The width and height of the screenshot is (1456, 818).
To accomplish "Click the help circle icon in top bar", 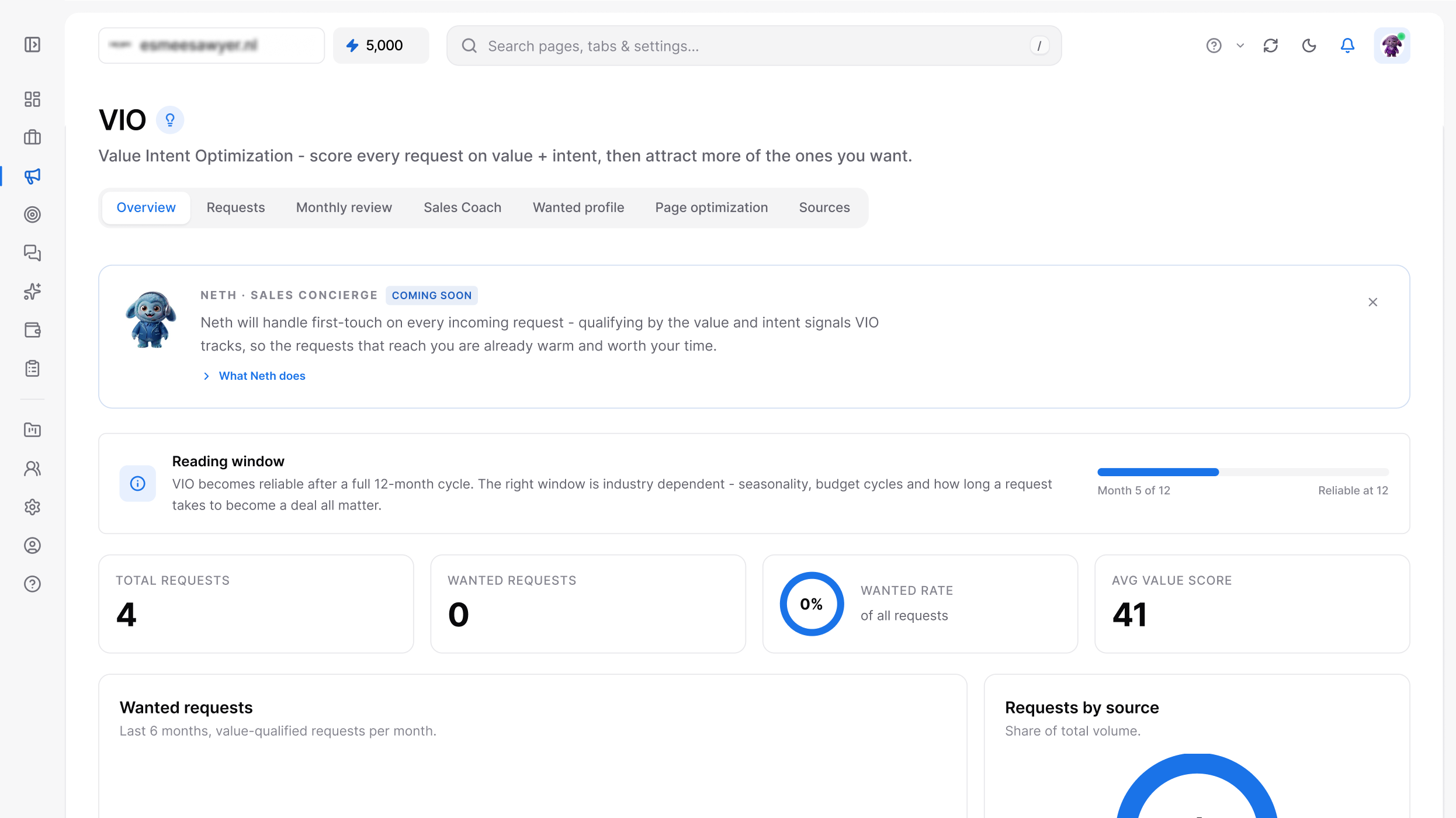I will 1214,46.
